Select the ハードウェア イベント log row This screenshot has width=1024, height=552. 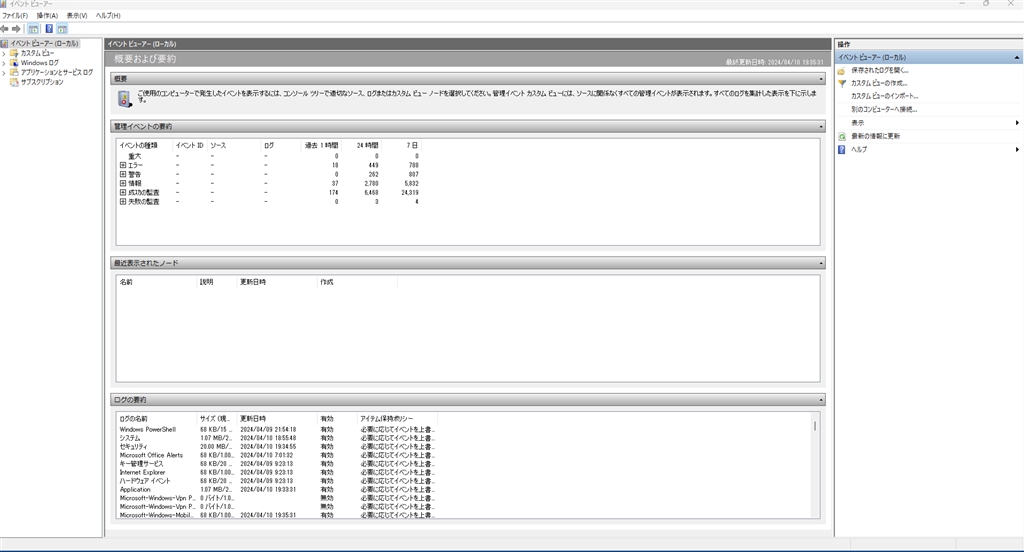click(x=276, y=481)
